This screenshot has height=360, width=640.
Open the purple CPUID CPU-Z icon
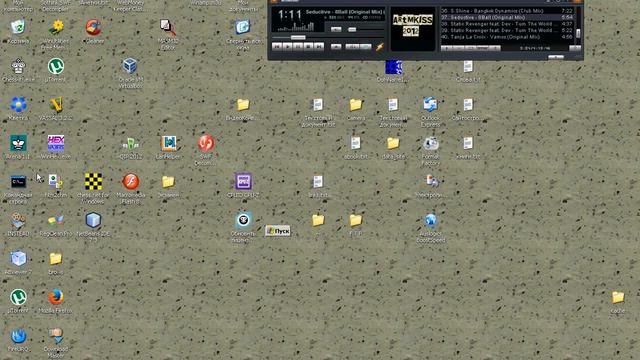243,181
